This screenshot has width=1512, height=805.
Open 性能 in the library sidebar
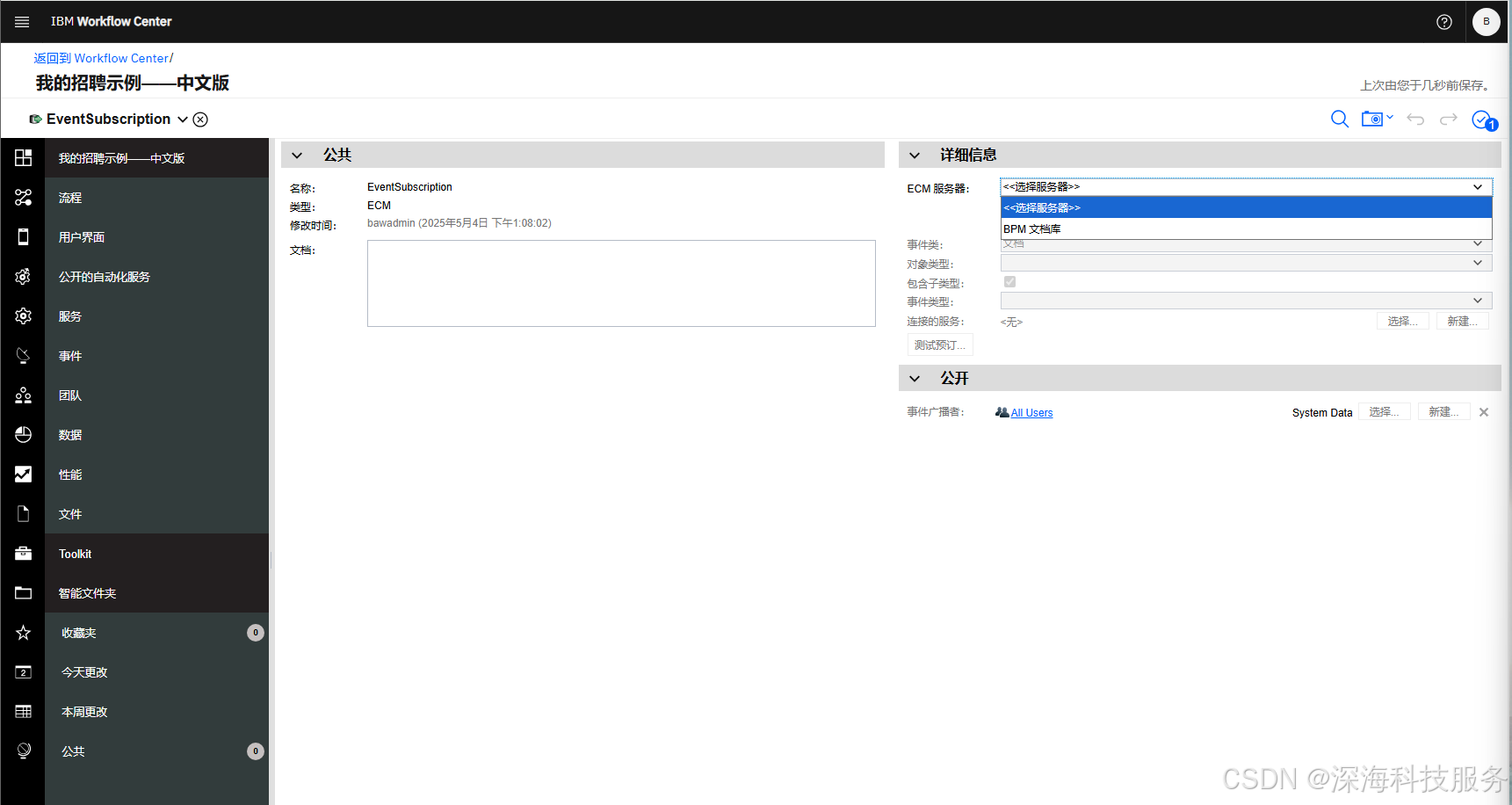(x=156, y=475)
